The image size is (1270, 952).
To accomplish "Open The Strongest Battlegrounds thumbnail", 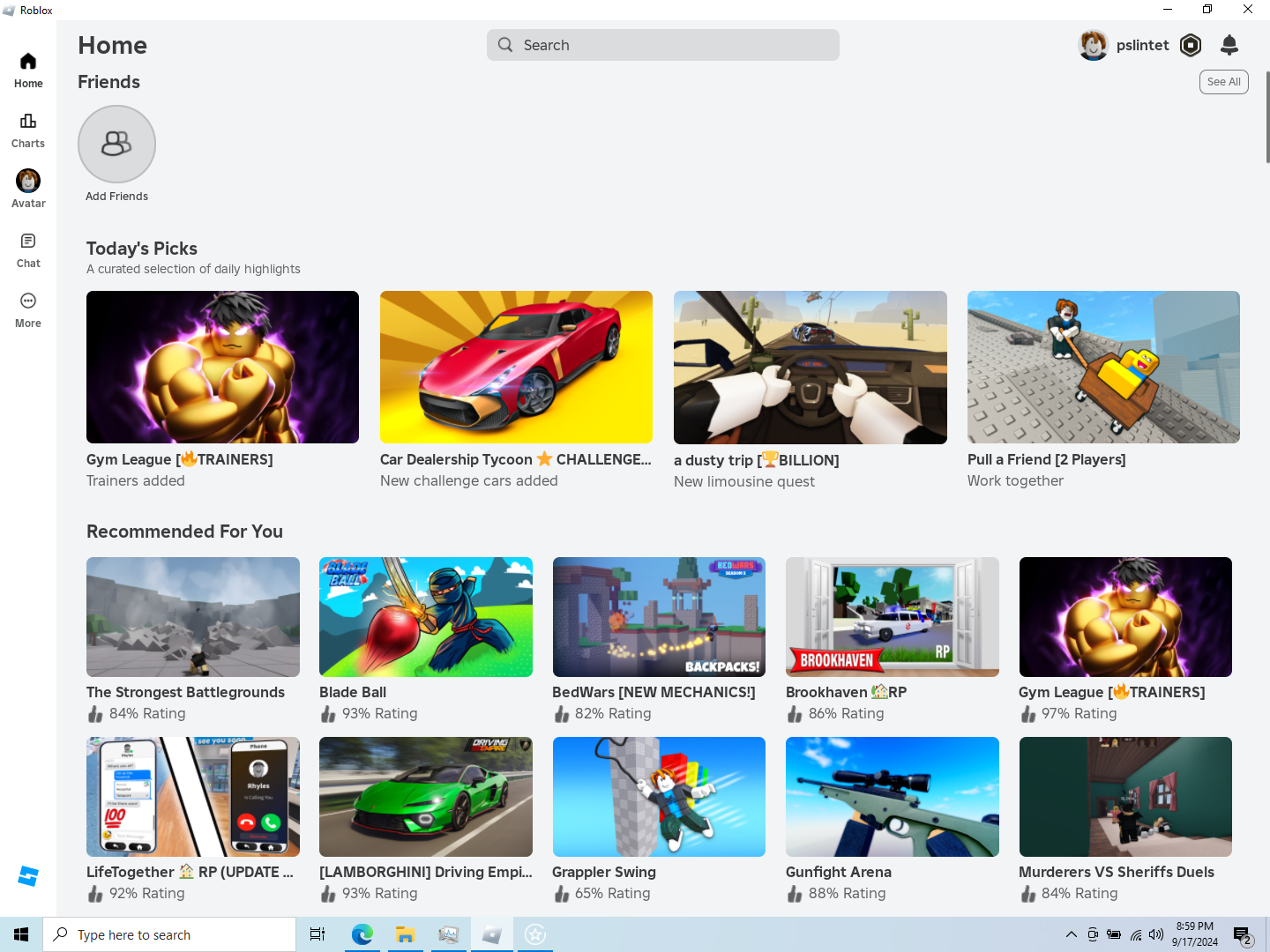I will click(193, 617).
